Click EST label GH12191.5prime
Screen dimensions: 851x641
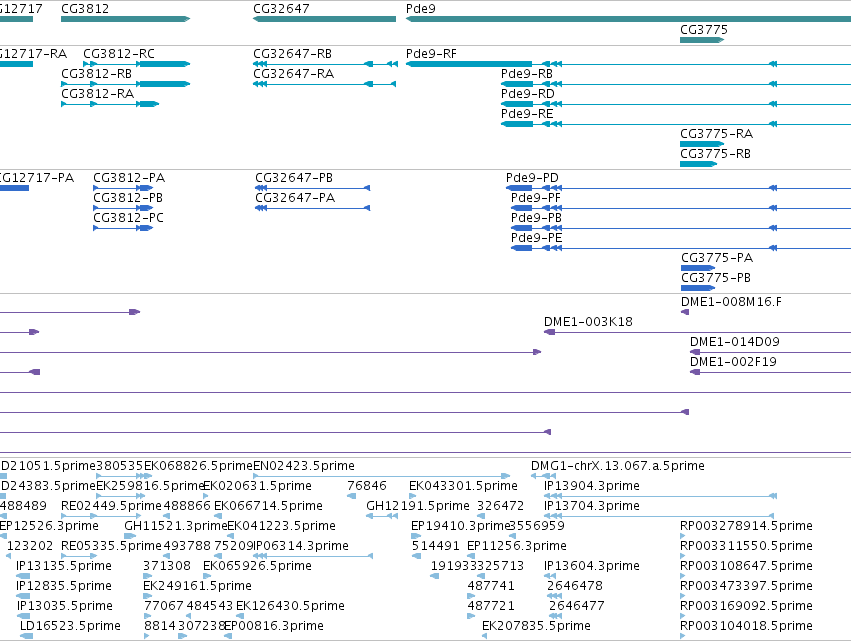pyautogui.click(x=418, y=506)
